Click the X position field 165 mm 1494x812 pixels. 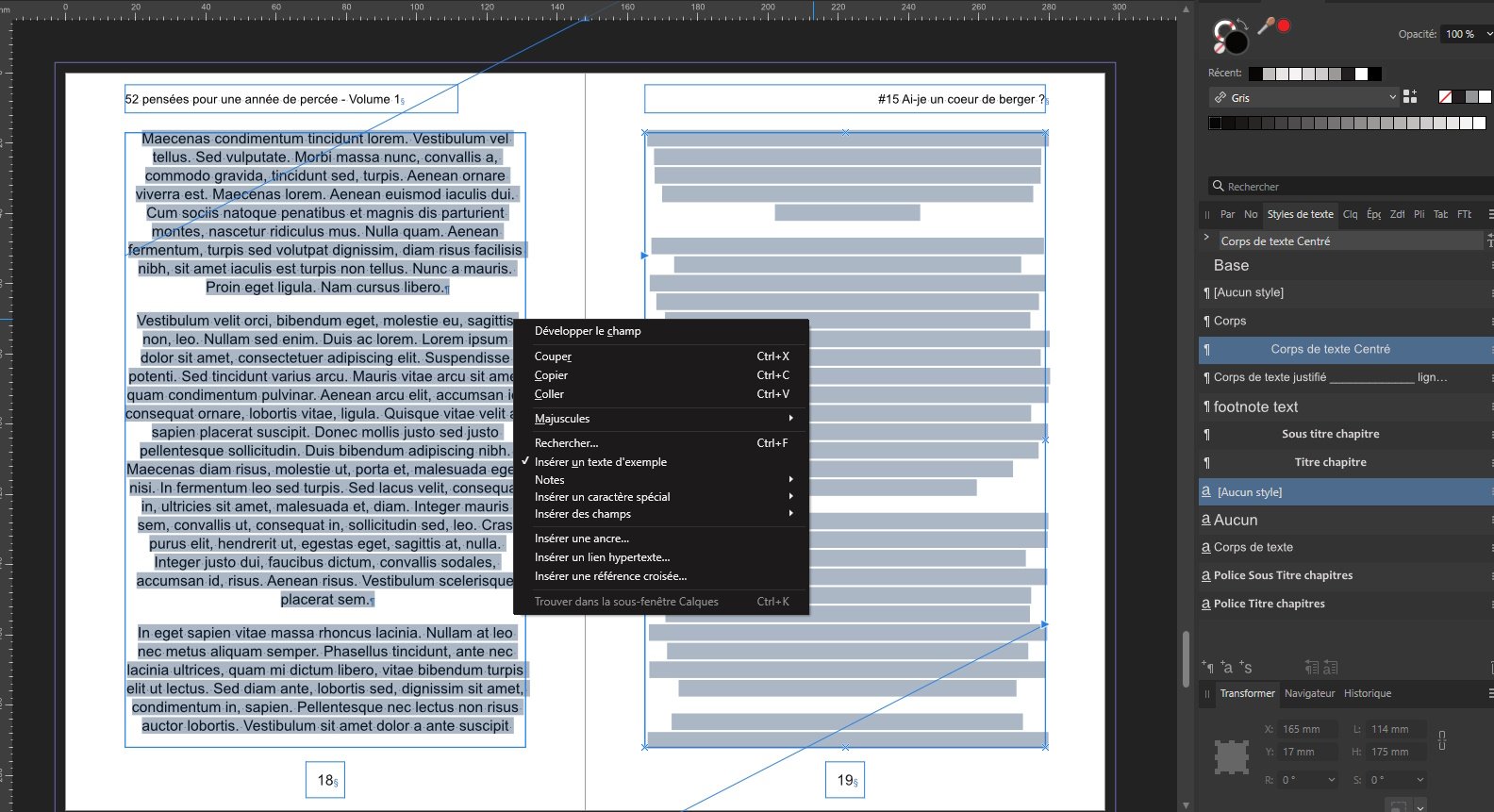[x=1307, y=729]
